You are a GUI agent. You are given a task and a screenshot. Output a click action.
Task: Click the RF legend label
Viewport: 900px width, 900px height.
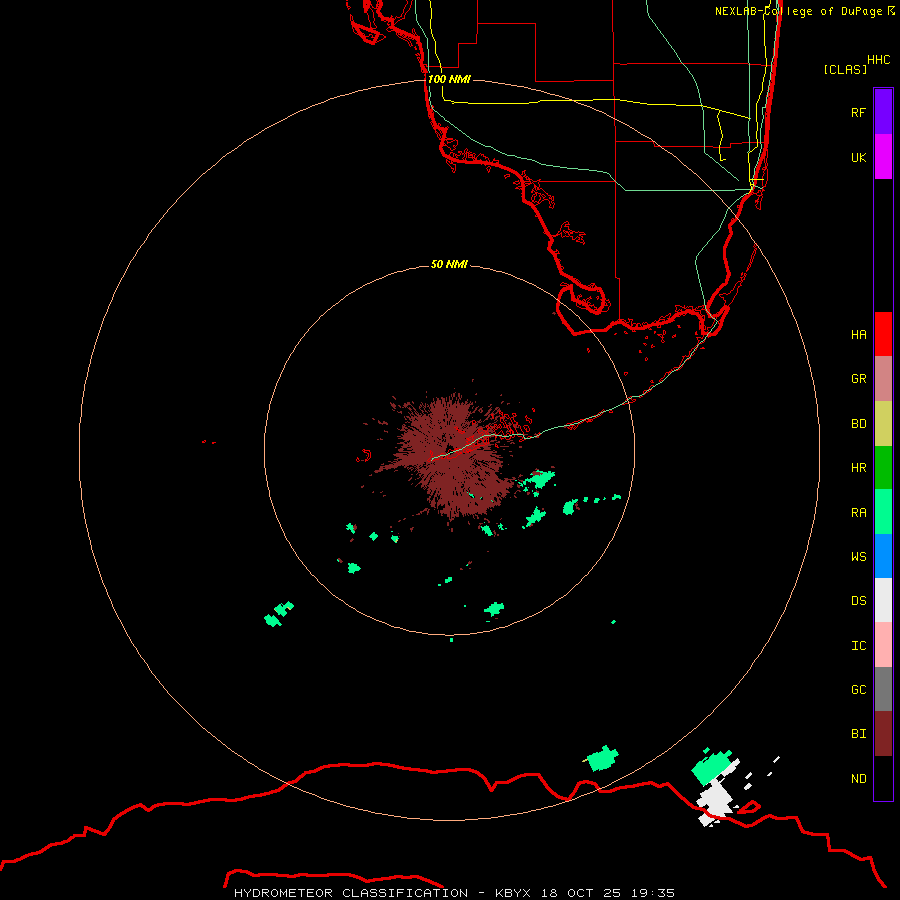[x=858, y=112]
